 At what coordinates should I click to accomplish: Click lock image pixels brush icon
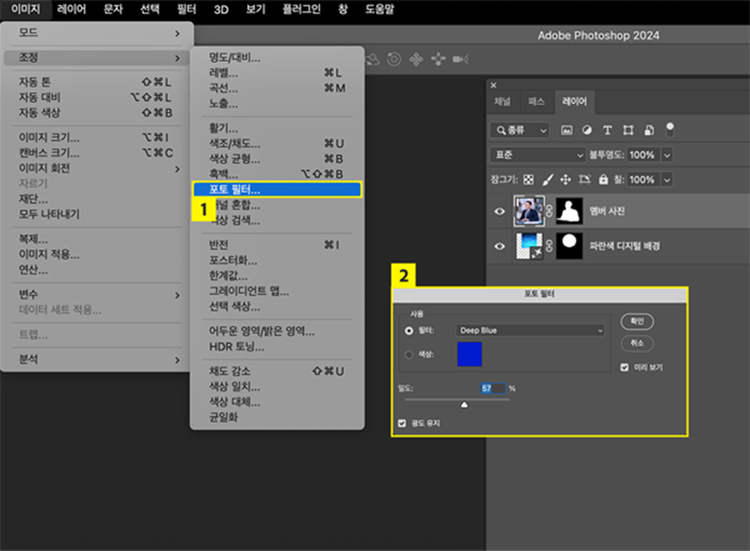tap(547, 180)
